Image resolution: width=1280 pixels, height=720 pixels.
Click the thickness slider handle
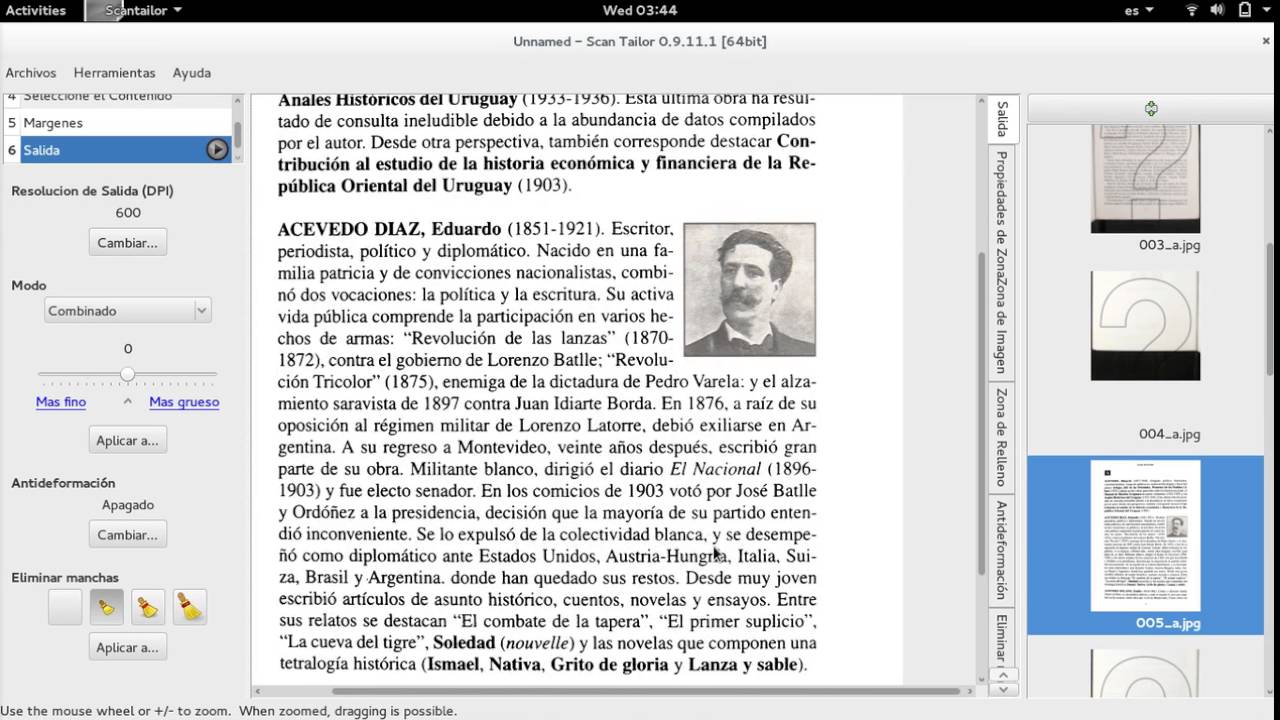[x=127, y=375]
